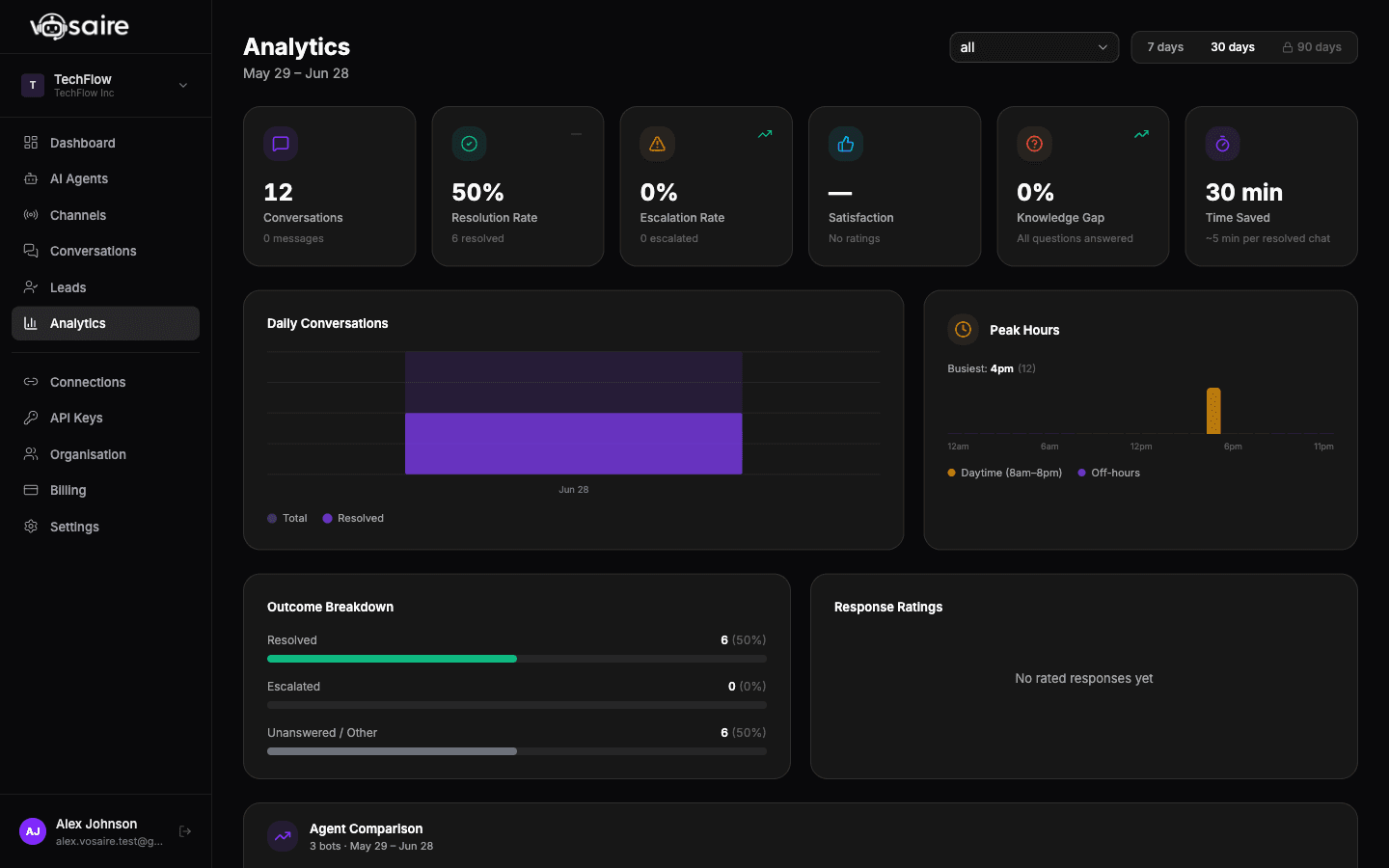Open the Dashboard icon in sidebar
1389x868 pixels.
(31, 143)
